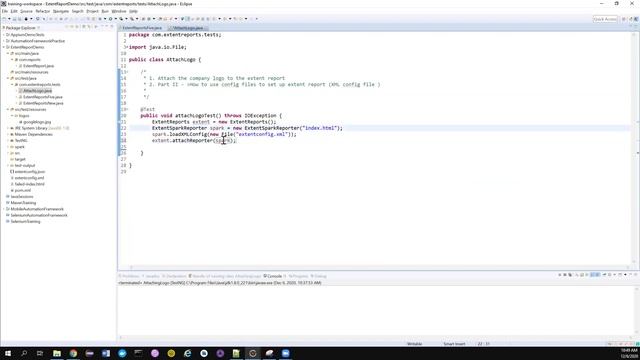Open the Source menu
The image size is (640, 360).
(x=26, y=11)
